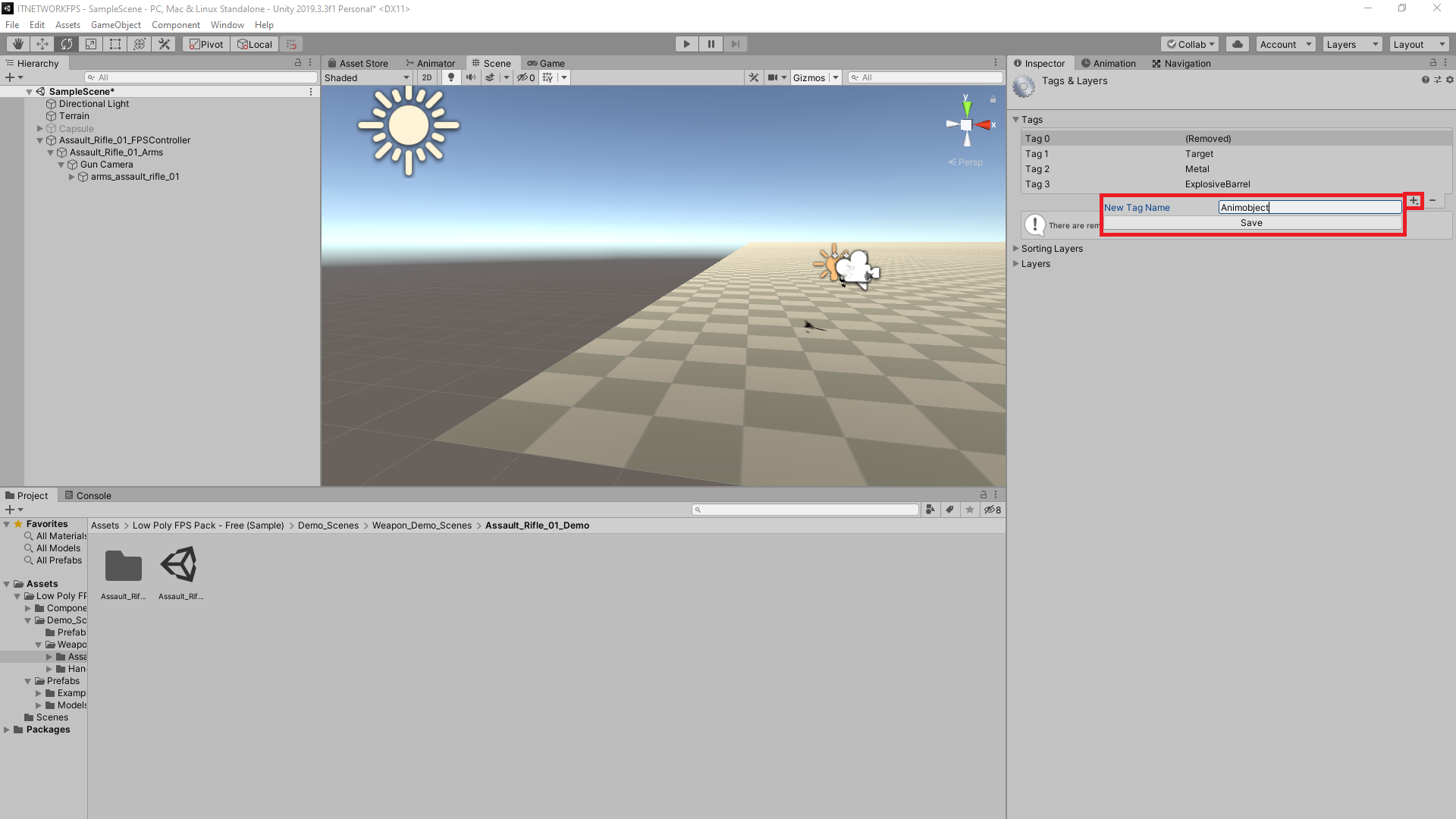The width and height of the screenshot is (1456, 819).
Task: Open the Tags & Layers gear settings icon
Action: click(1450, 80)
